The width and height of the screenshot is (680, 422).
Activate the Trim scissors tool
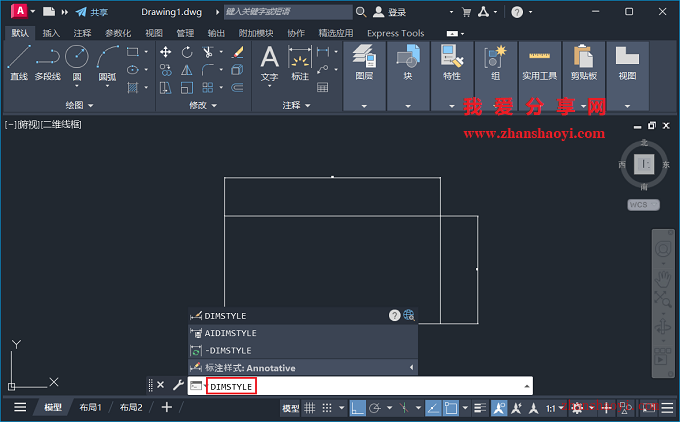(208, 52)
